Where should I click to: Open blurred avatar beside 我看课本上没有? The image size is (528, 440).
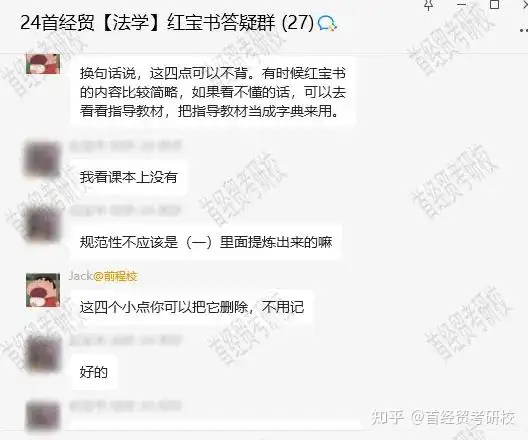(42, 159)
